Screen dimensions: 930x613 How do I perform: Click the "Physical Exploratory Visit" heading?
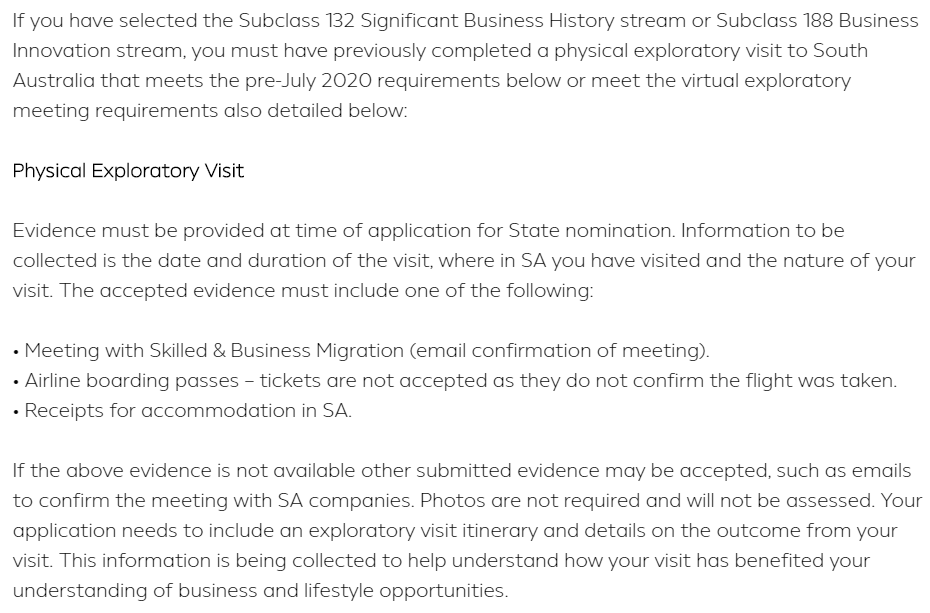click(128, 171)
